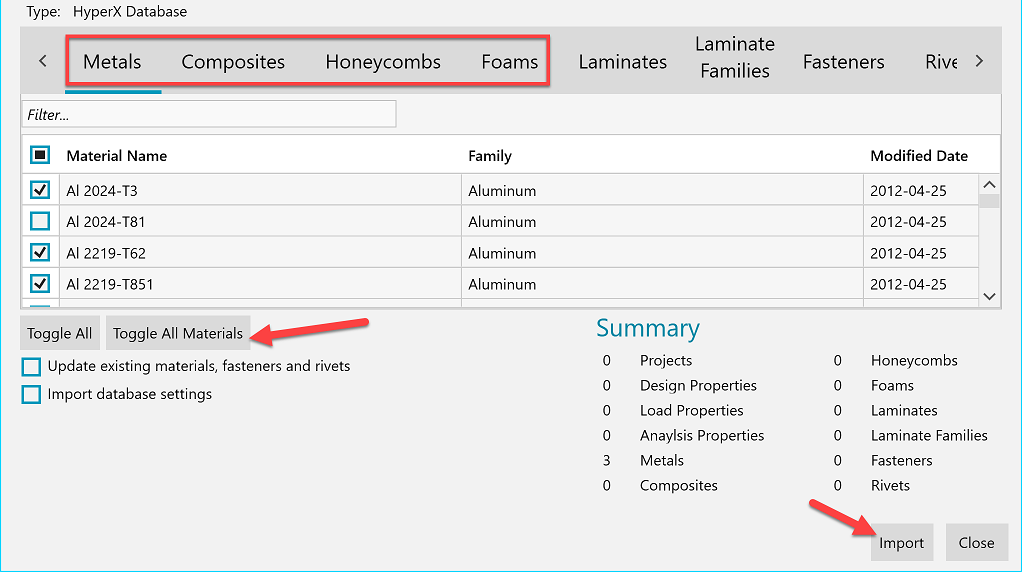Click the Toggle All Materials button
This screenshot has height=572, width=1022.
pyautogui.click(x=177, y=333)
